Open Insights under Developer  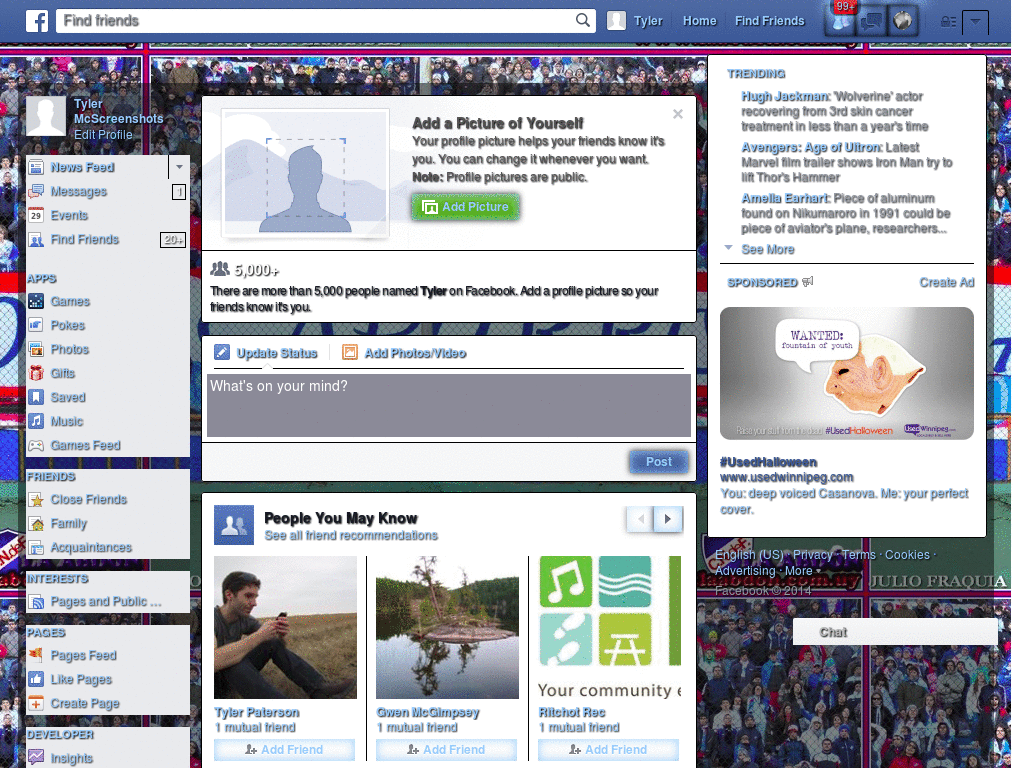pyautogui.click(x=72, y=758)
